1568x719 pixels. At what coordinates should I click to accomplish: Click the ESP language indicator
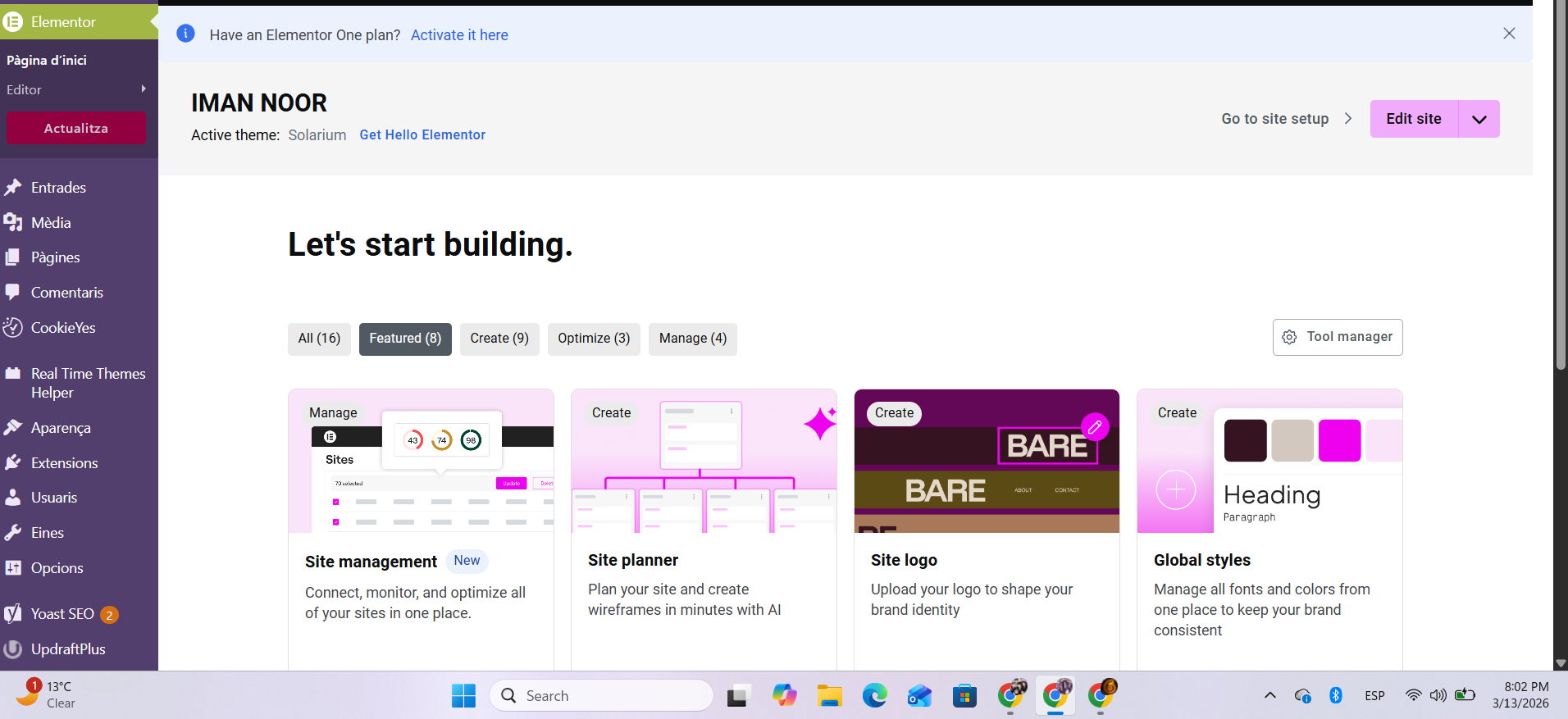click(x=1375, y=695)
